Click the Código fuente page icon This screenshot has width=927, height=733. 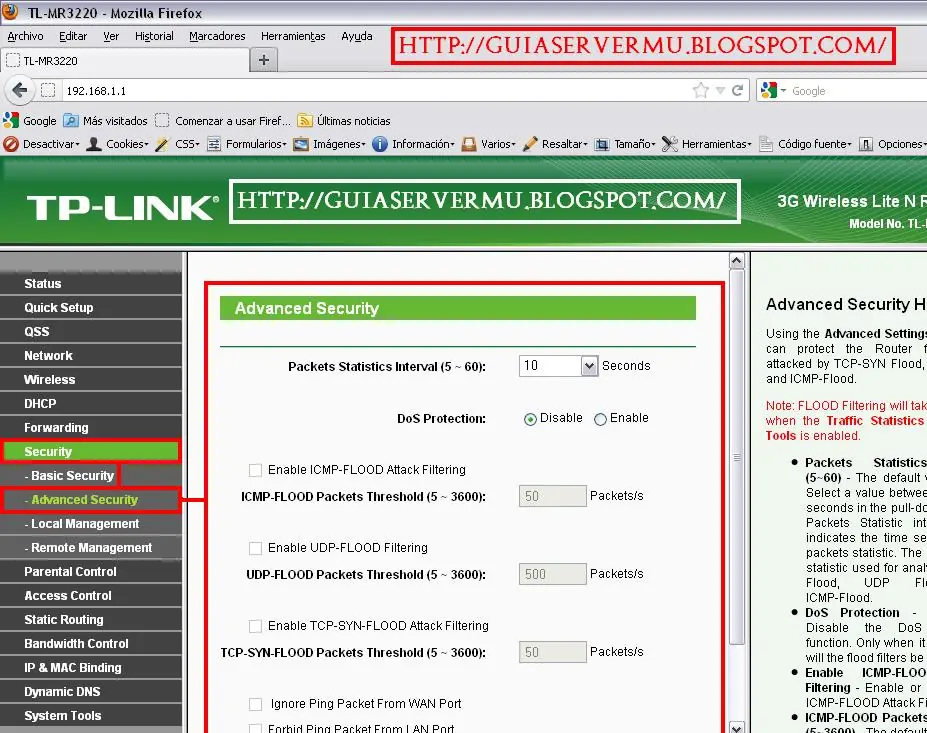click(766, 144)
